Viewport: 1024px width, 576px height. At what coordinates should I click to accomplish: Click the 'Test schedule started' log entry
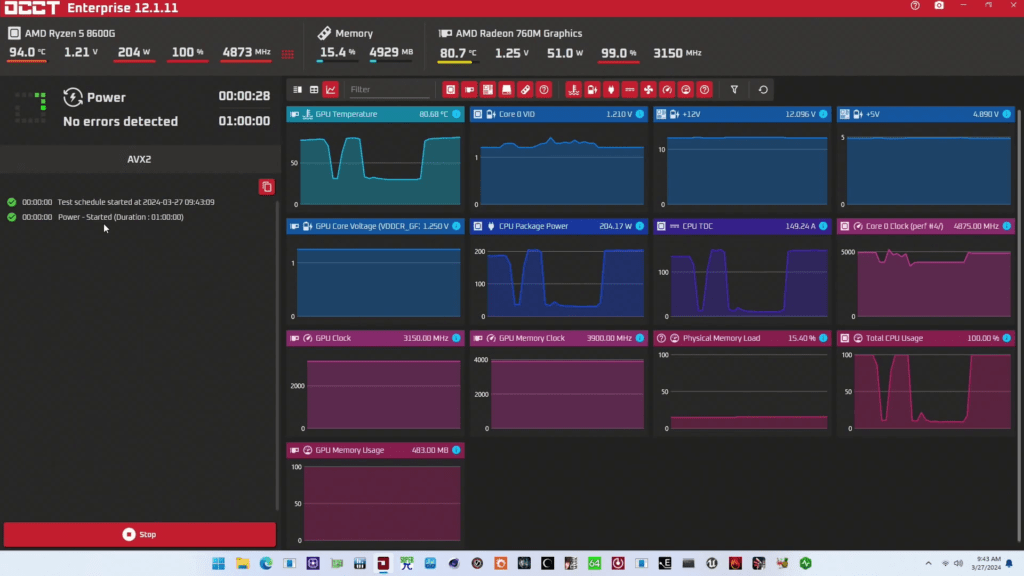click(136, 202)
